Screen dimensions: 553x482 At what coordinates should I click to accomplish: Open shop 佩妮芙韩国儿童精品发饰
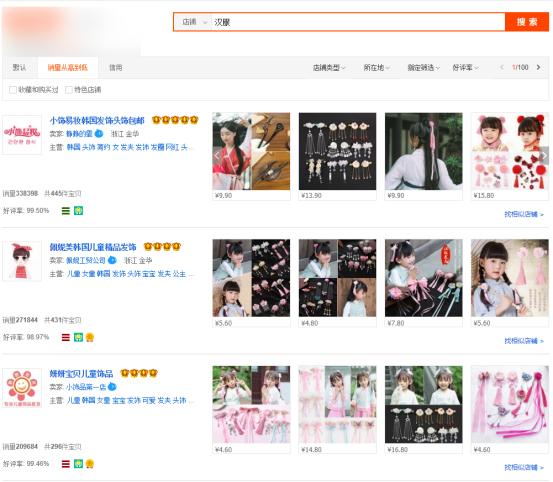[93, 247]
